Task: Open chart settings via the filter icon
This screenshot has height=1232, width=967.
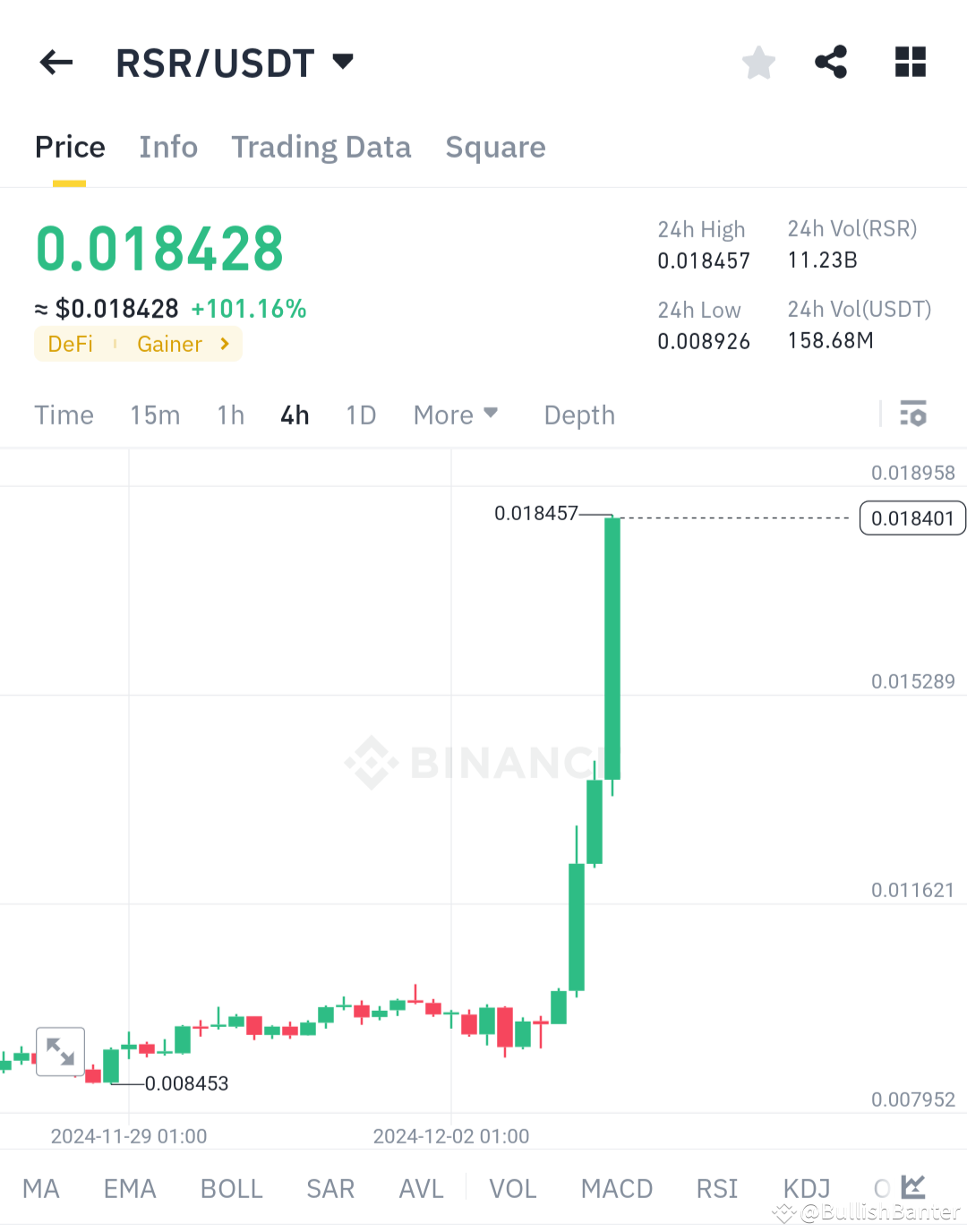Action: 914,414
